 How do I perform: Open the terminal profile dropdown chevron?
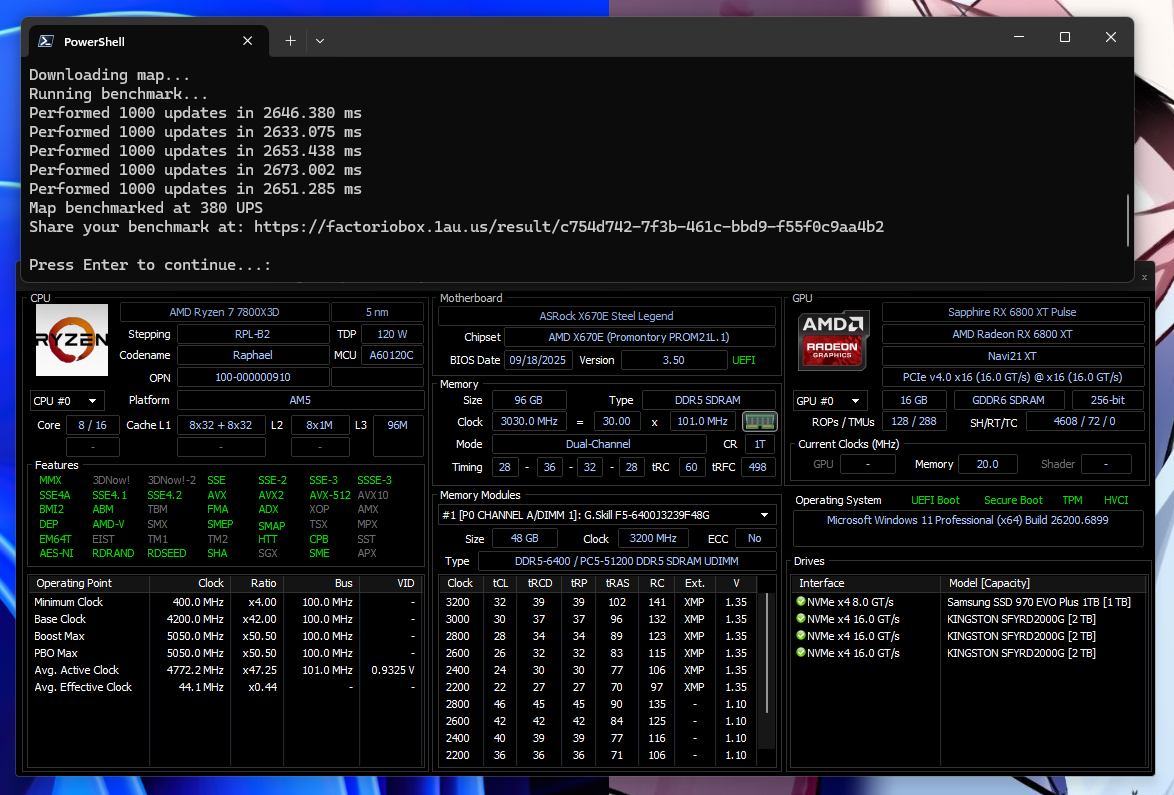tap(320, 41)
